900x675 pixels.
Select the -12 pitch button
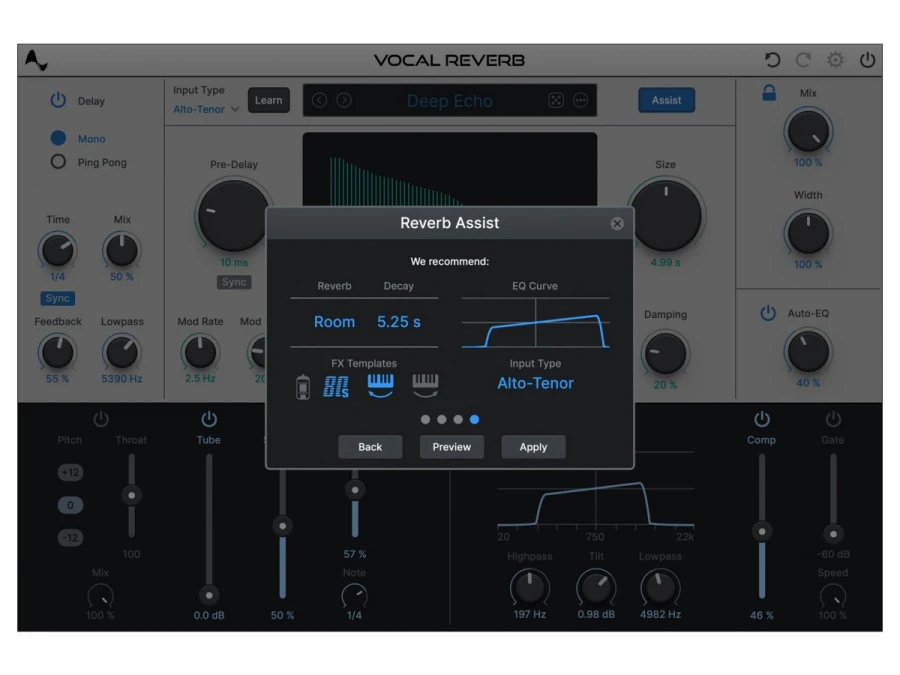70,538
